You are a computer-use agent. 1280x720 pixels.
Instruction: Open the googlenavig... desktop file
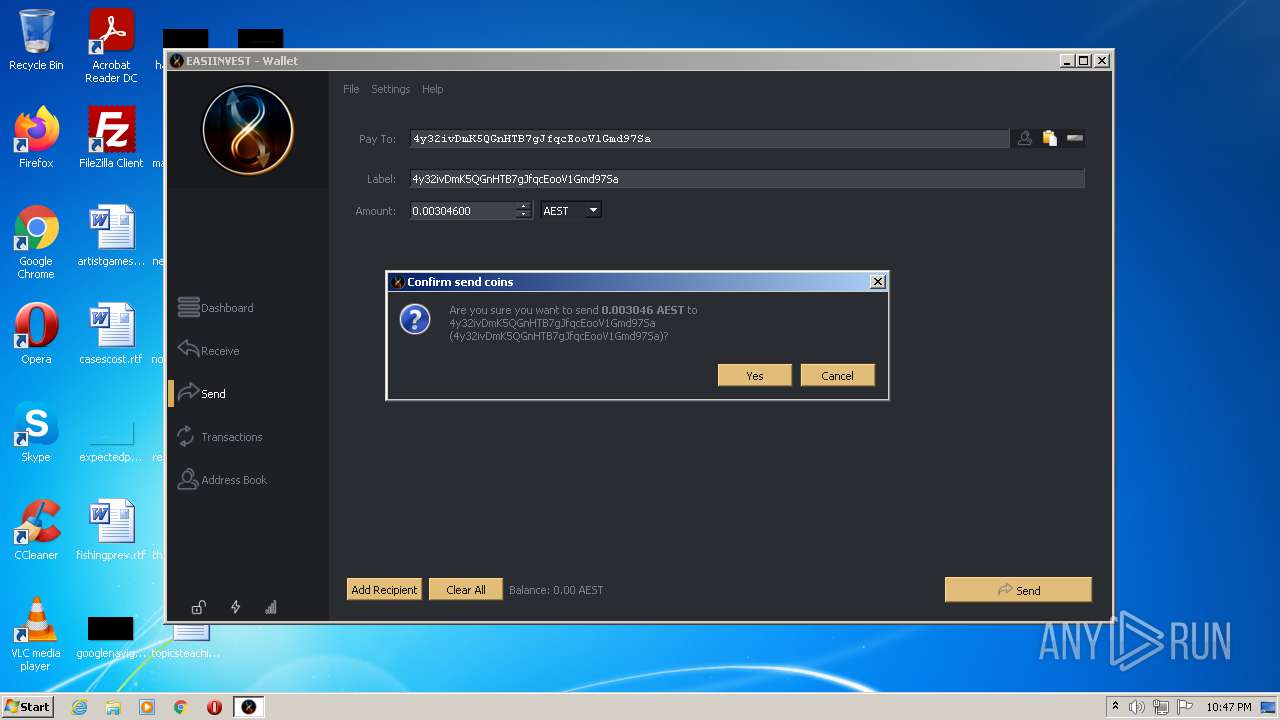coord(111,637)
